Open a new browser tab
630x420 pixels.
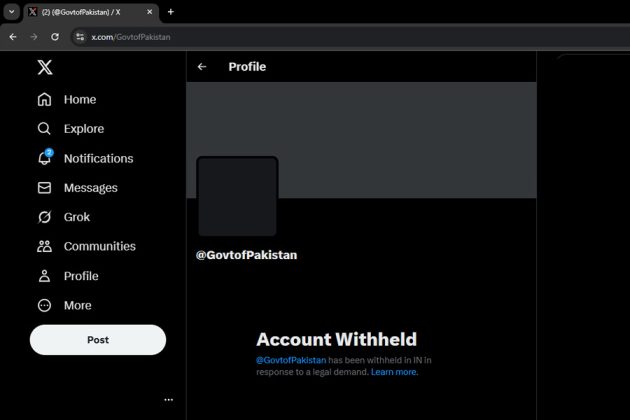click(170, 12)
